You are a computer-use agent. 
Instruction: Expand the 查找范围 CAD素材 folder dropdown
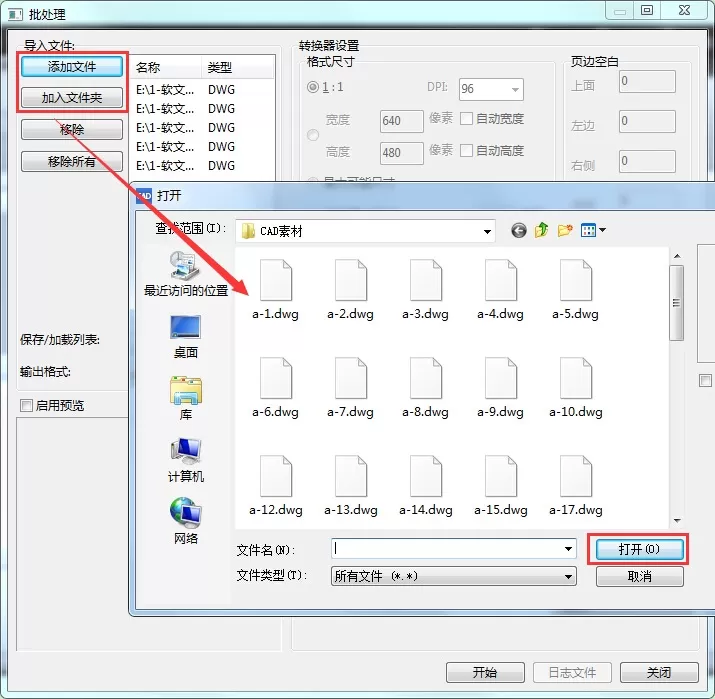tap(487, 232)
